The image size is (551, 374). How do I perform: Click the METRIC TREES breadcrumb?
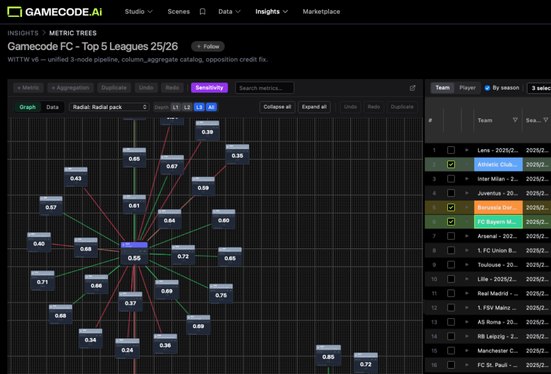73,33
